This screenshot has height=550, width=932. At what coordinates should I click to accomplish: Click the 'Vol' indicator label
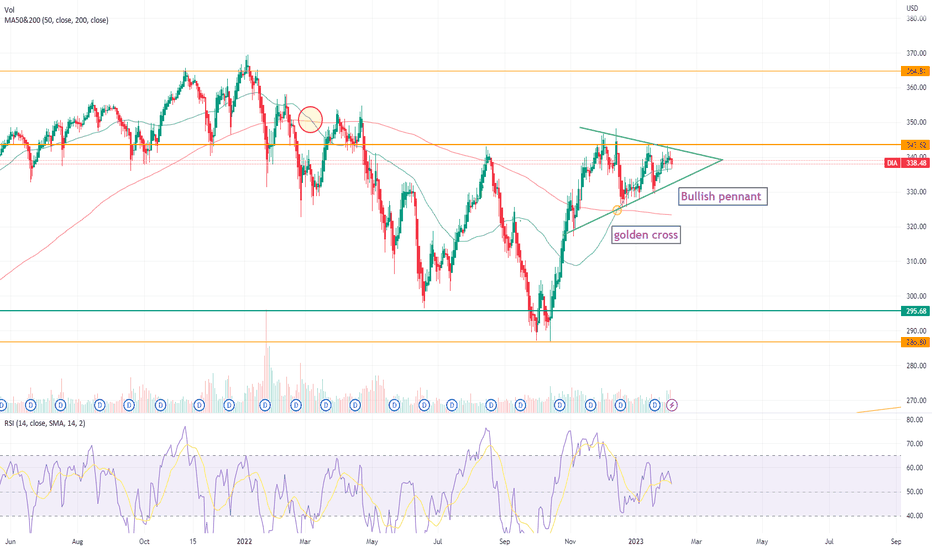tap(10, 10)
